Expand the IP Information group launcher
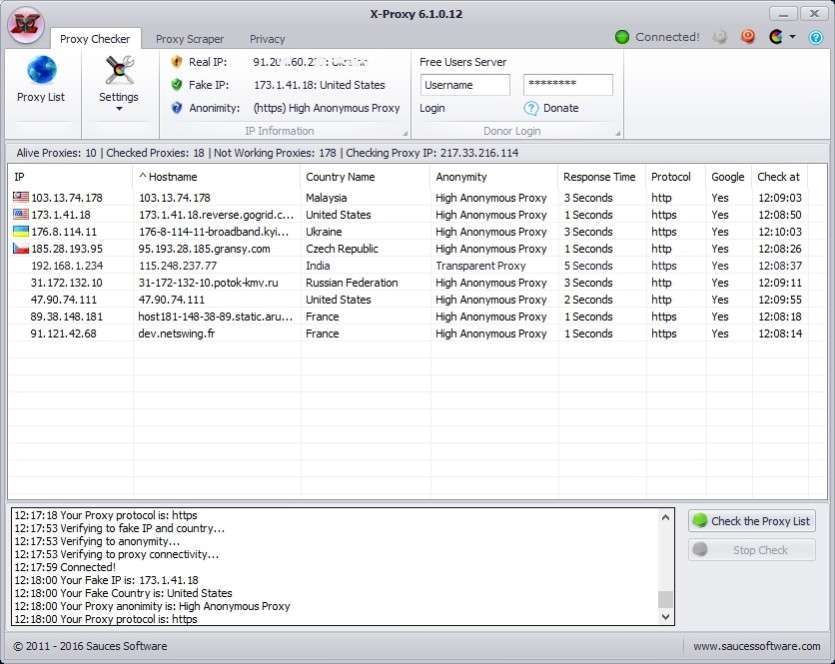 coord(405,133)
